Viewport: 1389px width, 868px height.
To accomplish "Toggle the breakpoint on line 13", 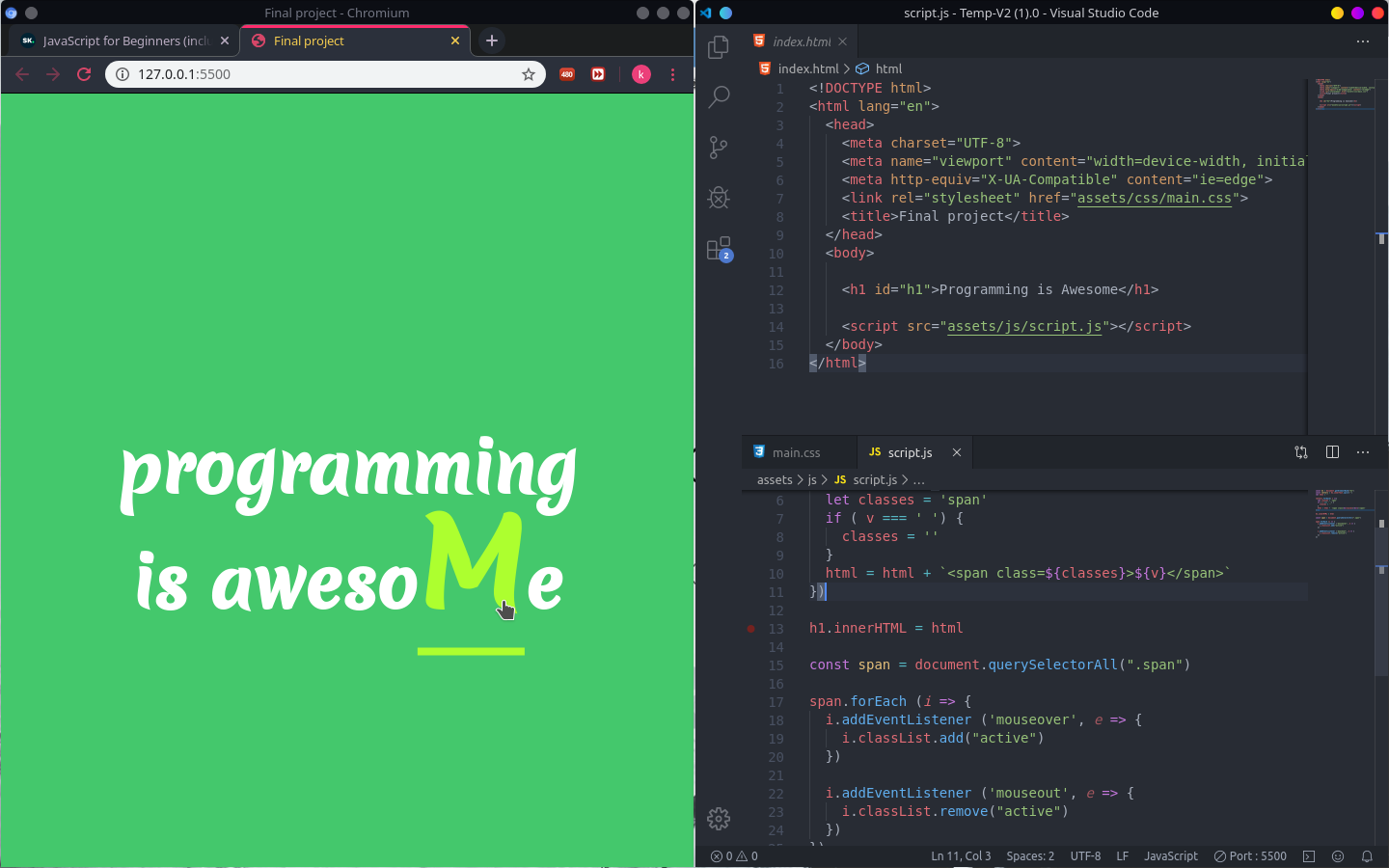I will pyautogui.click(x=750, y=629).
